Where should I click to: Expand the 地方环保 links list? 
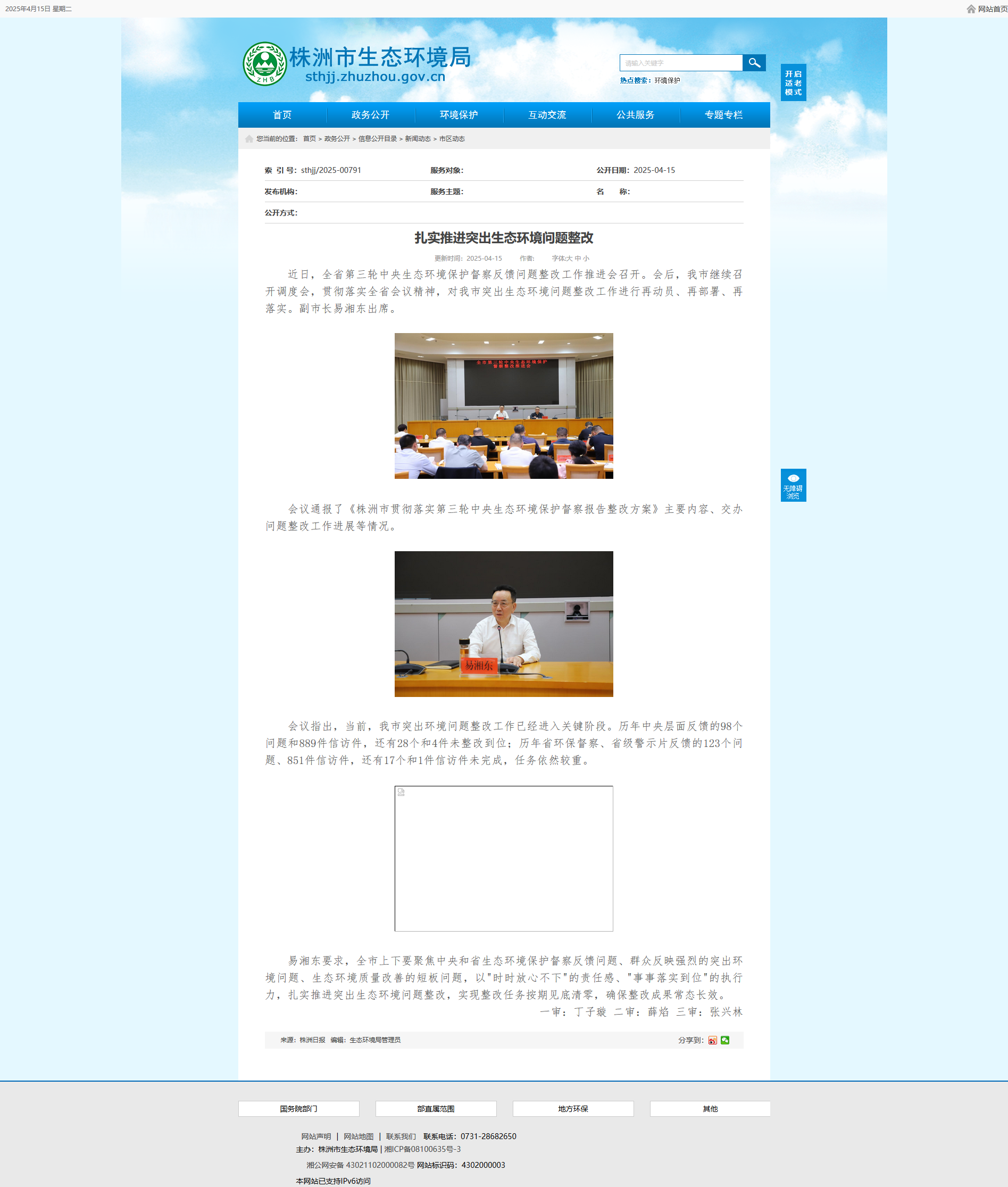572,1109
